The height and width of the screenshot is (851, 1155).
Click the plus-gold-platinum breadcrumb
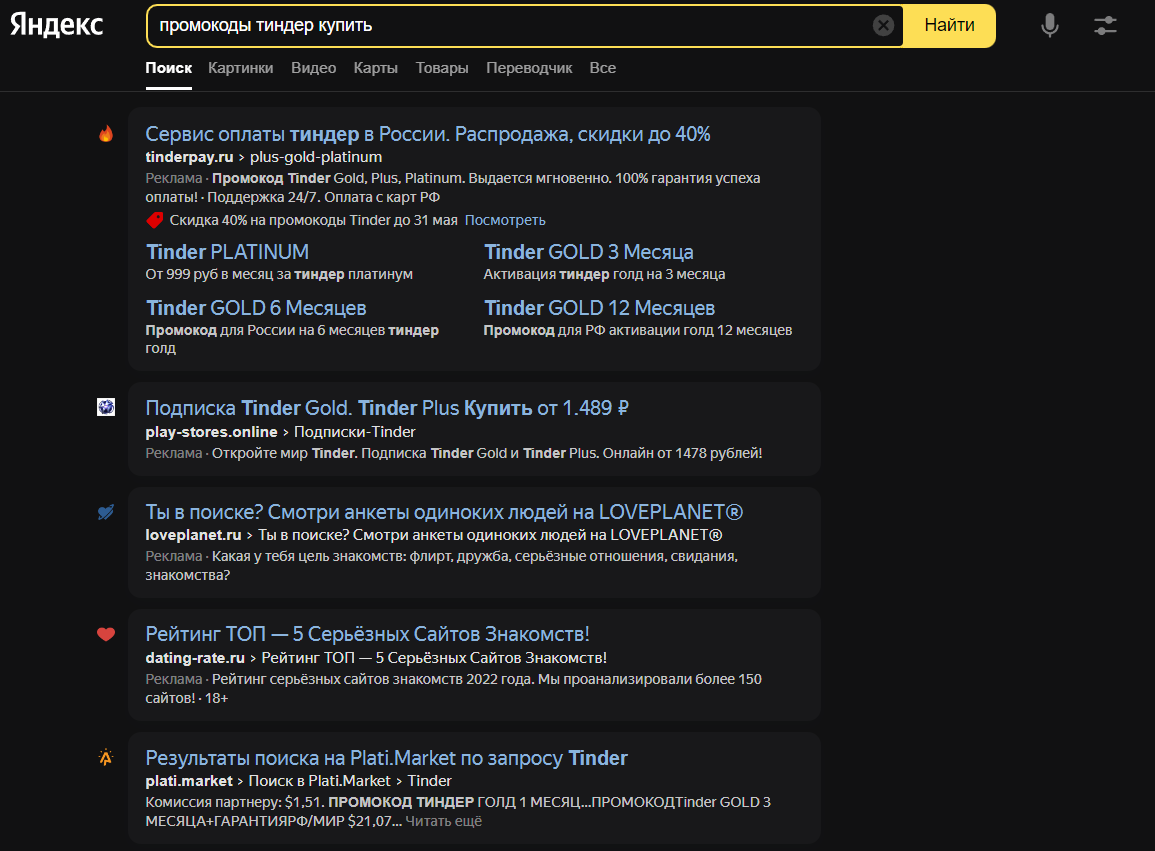pos(316,157)
